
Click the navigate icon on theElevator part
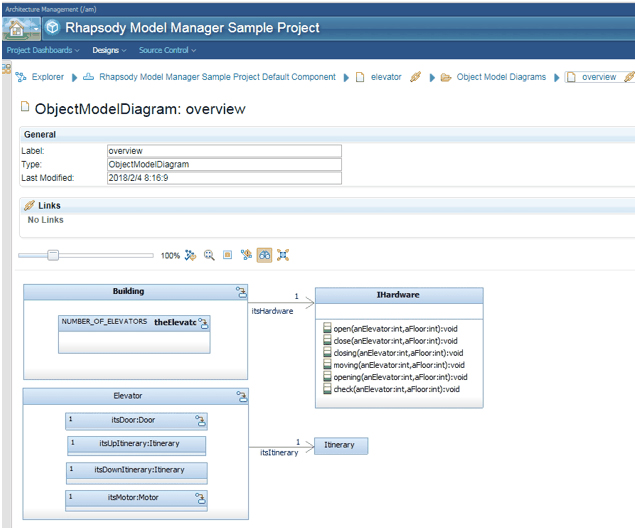pos(204,323)
